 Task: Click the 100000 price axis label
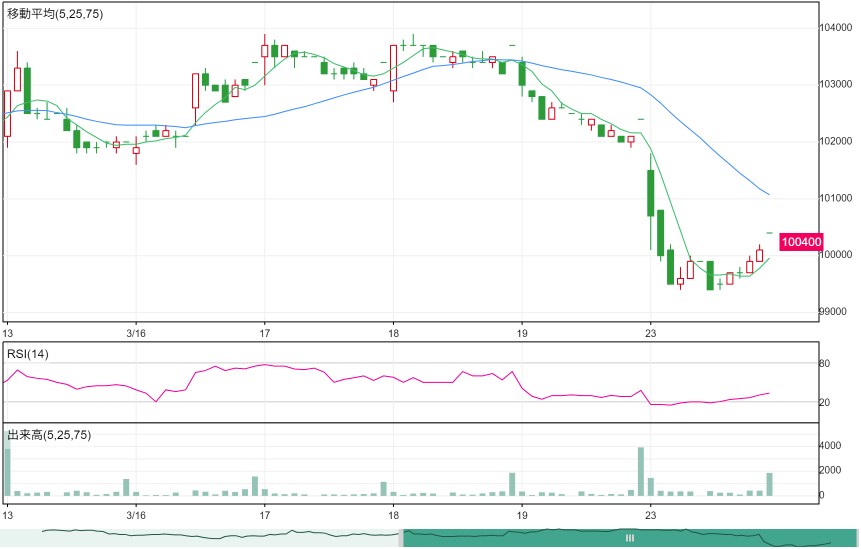(x=836, y=255)
